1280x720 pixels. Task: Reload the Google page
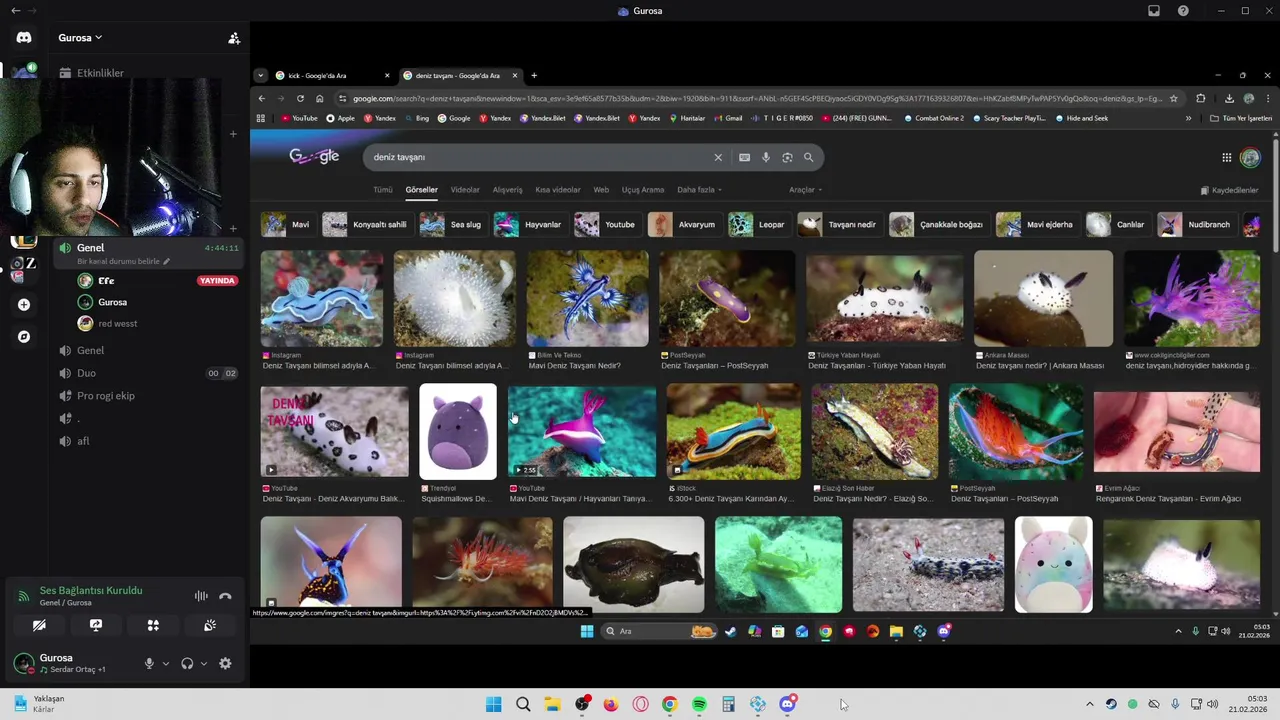(x=300, y=99)
